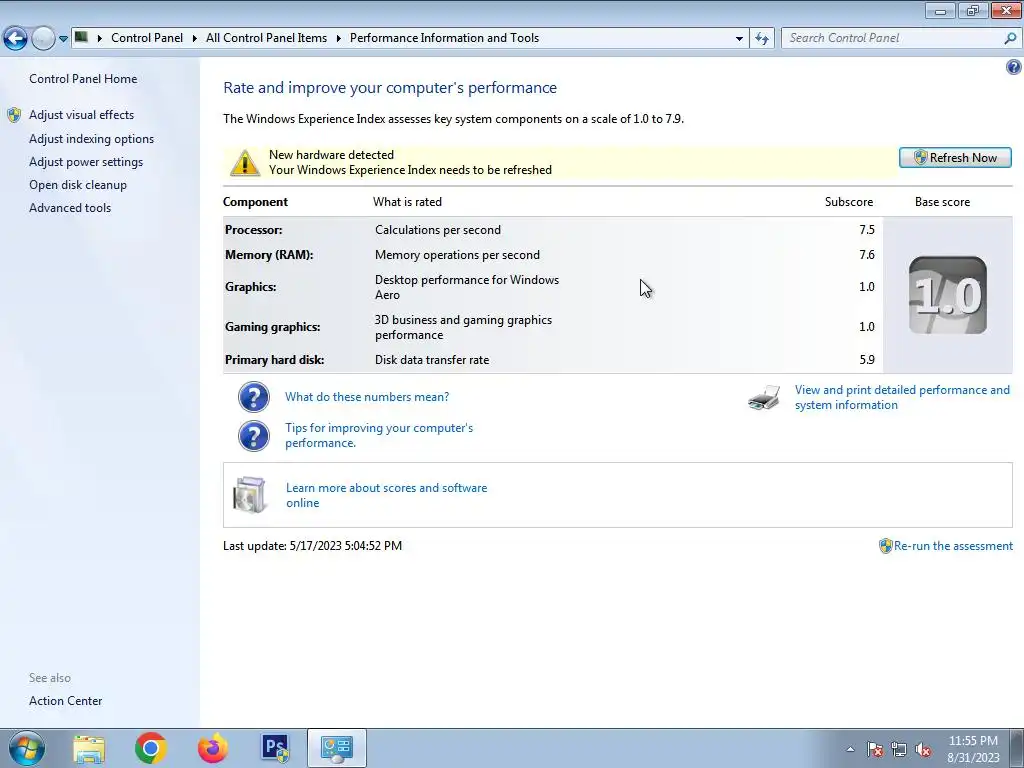Click shield icon beside Re-run the assessment
Image resolution: width=1024 pixels, height=768 pixels.
tap(886, 546)
